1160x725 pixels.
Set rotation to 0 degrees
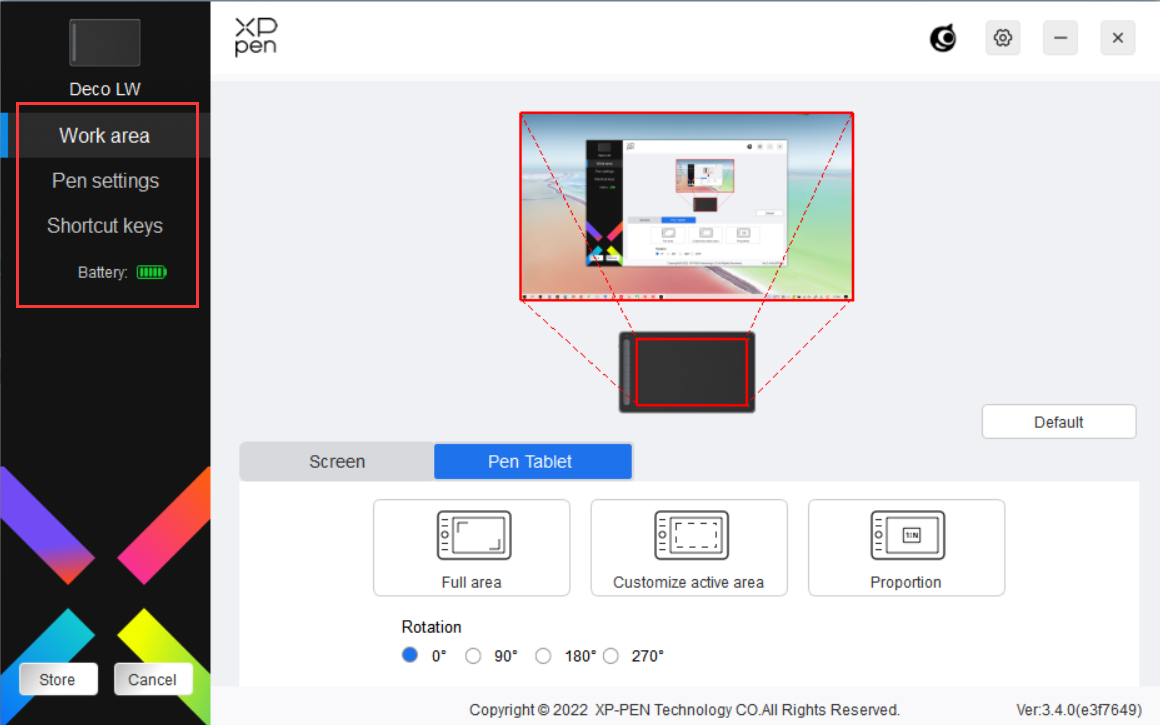pyautogui.click(x=410, y=656)
